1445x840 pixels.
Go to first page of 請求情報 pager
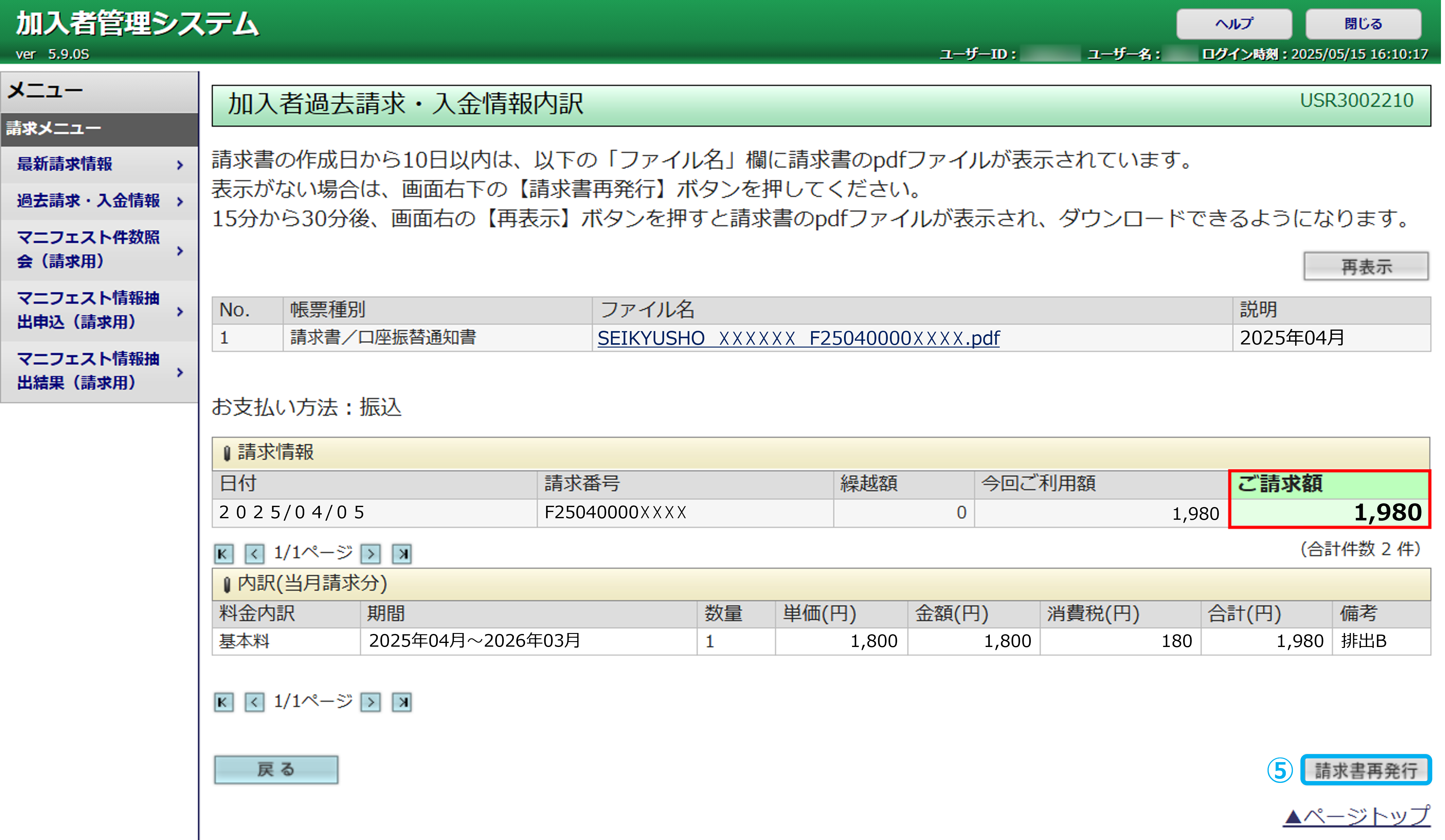pyautogui.click(x=224, y=553)
